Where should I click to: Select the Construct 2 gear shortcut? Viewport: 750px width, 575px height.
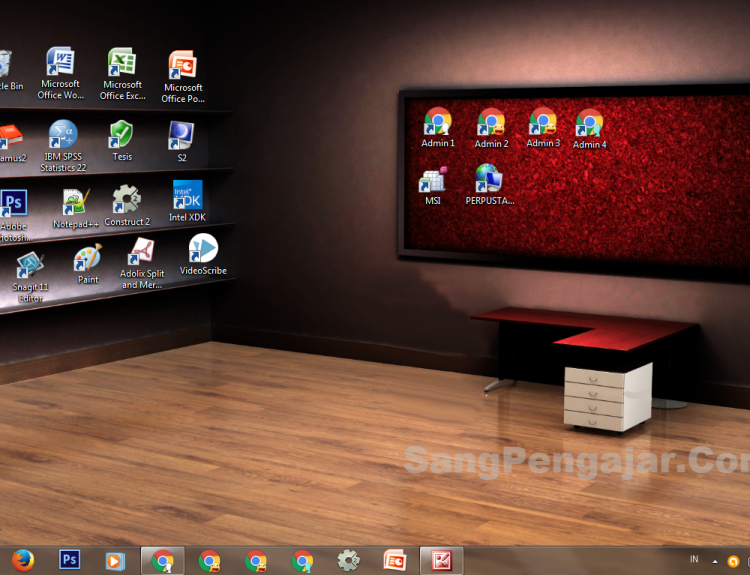coord(127,205)
